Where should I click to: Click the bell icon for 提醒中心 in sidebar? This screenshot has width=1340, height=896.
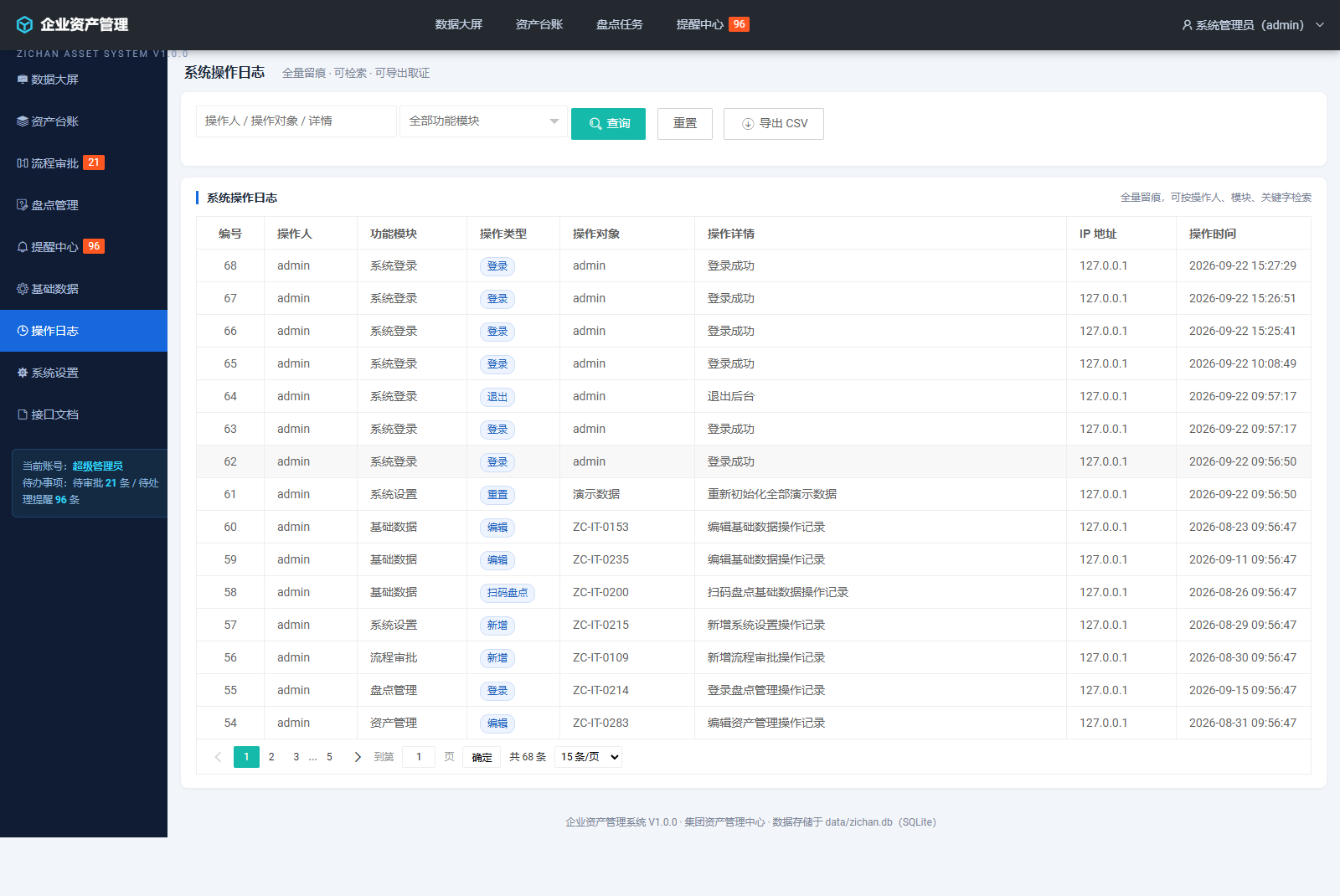23,247
